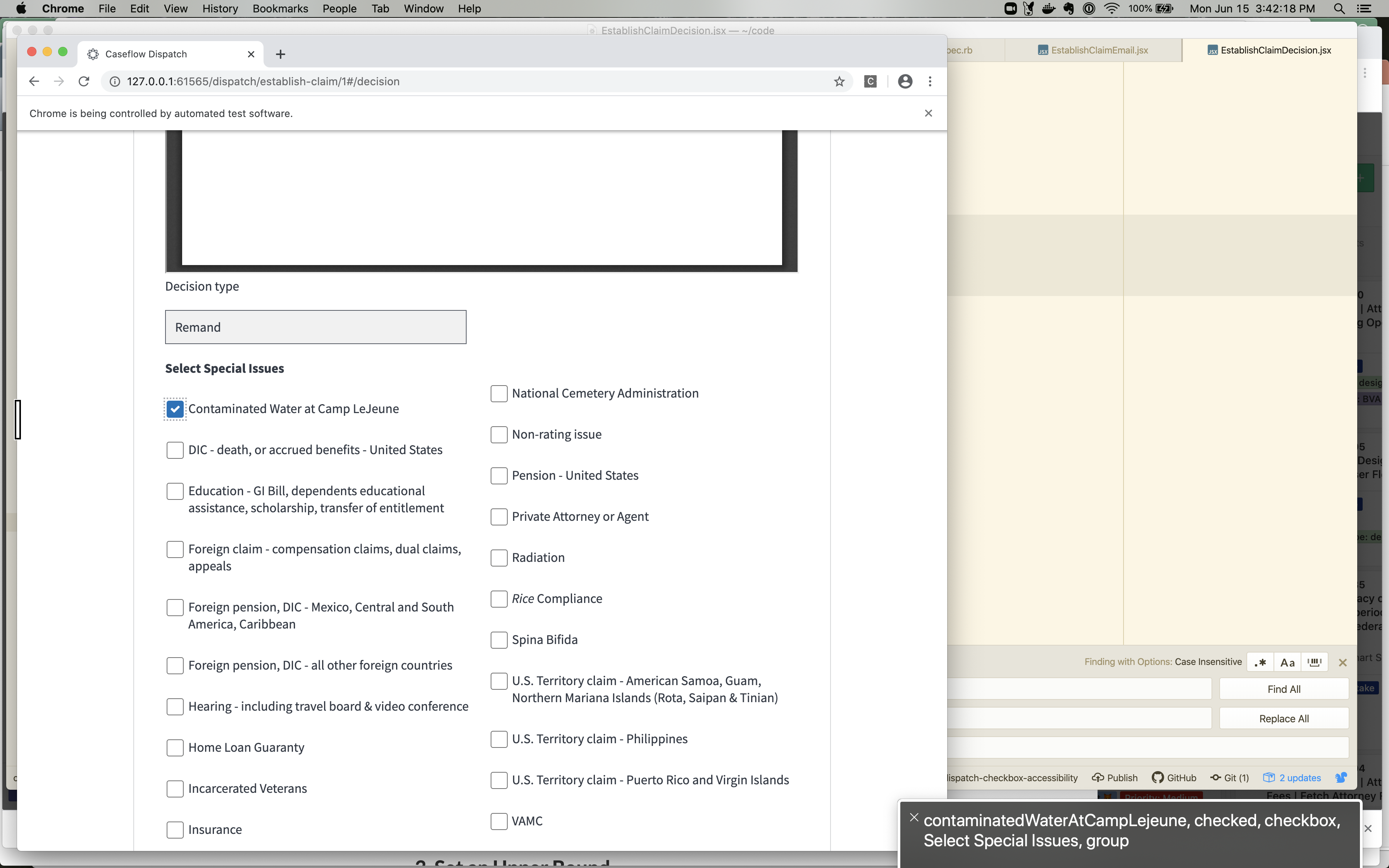
Task: View site information icon in address bar
Action: tap(115, 81)
